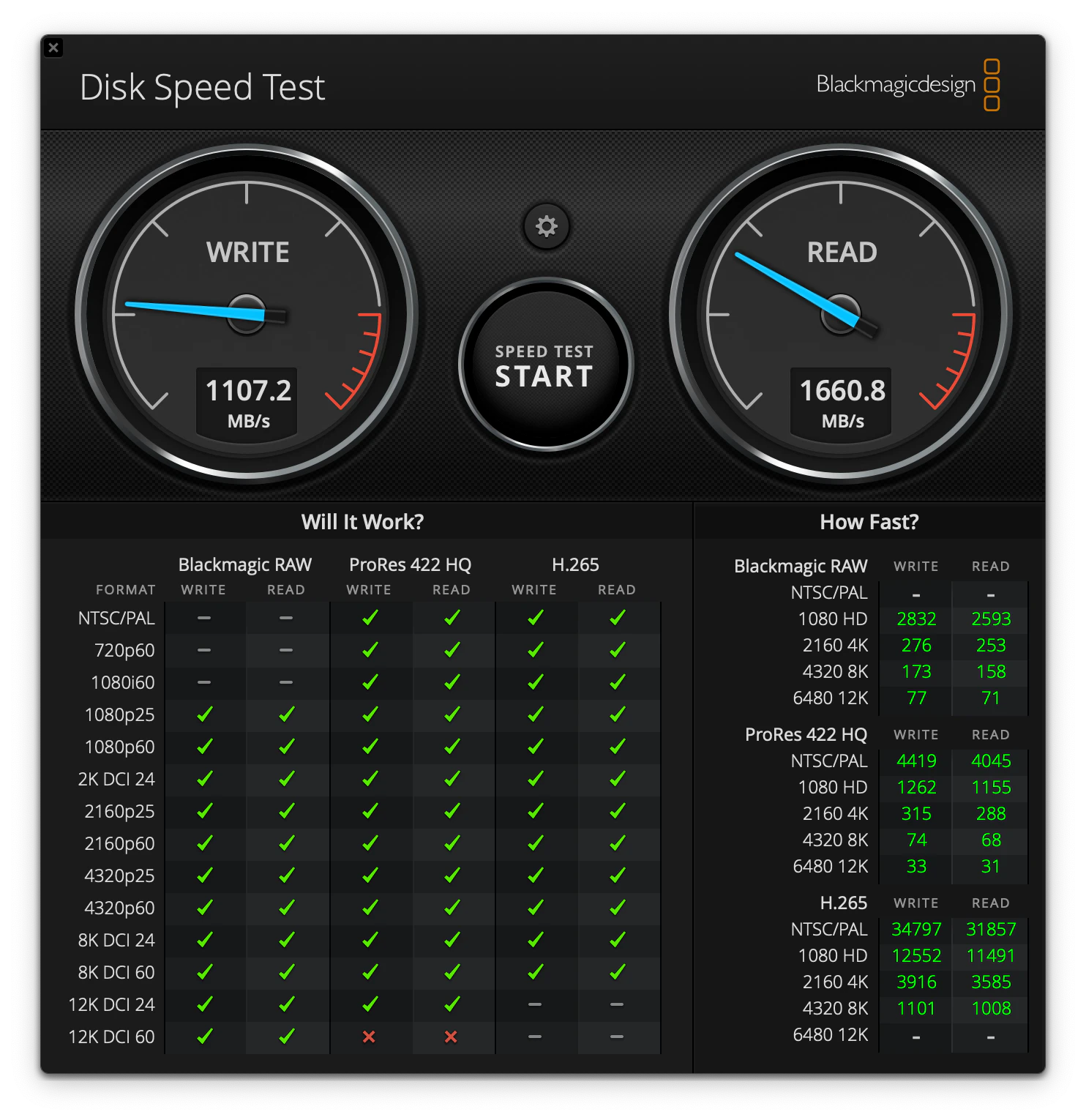Screen dimensions: 1086x1120
Task: Click the Blackmagicdesign logo
Action: 908,85
